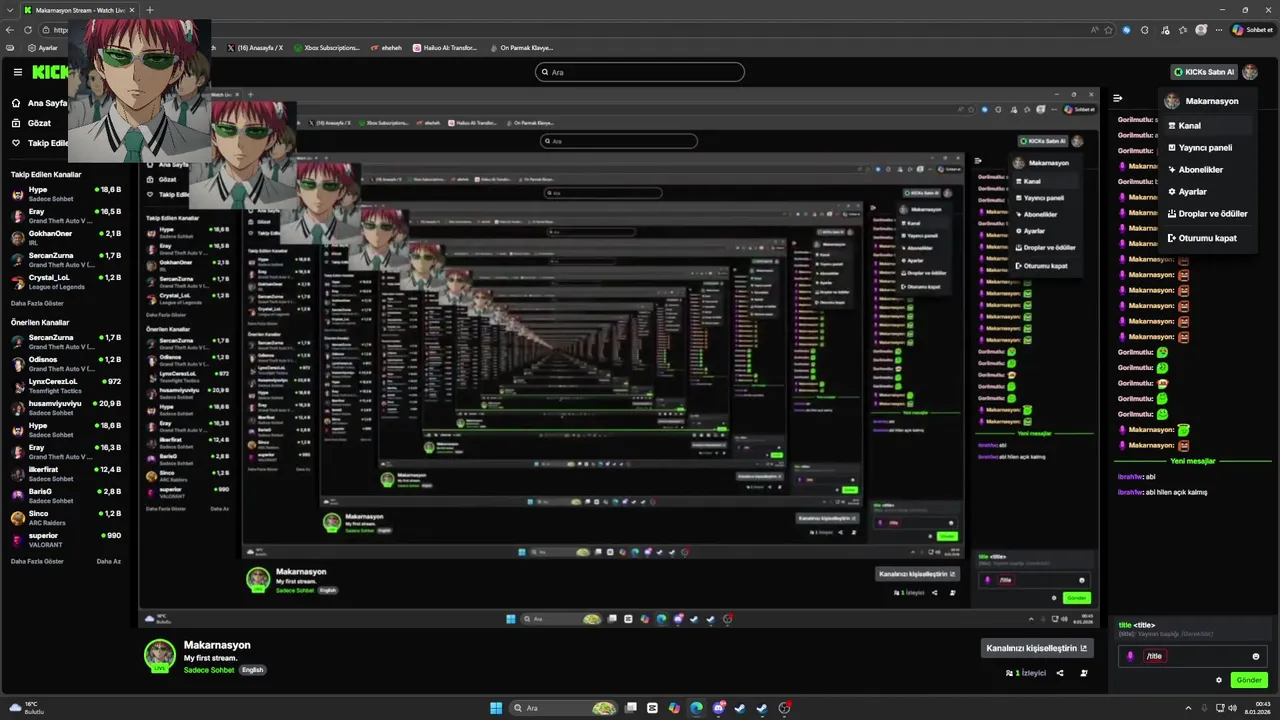This screenshot has height=720, width=1280.
Task: Open the profile avatar in Kick header
Action: (x=1250, y=72)
